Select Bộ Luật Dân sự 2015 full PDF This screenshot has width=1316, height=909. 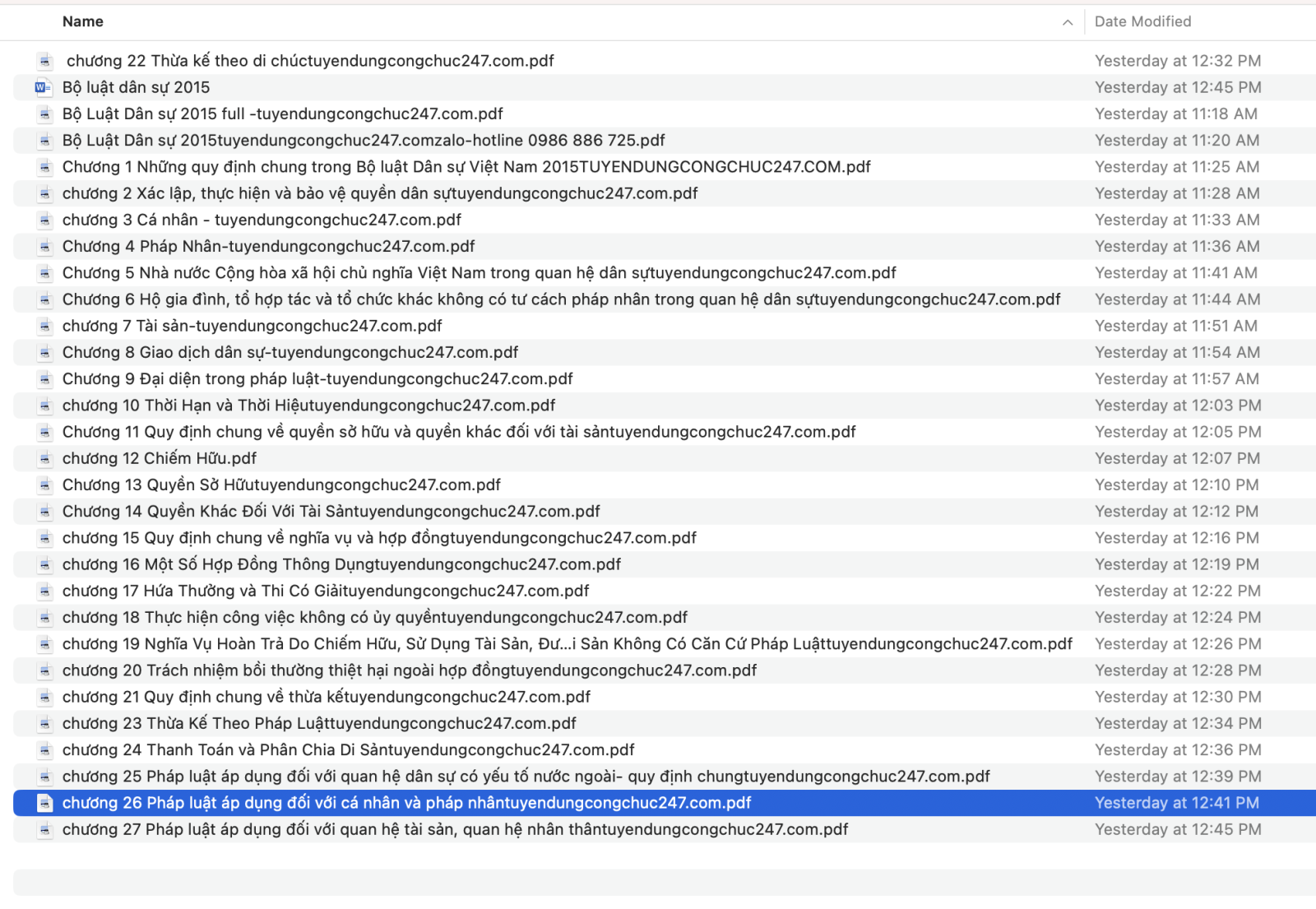click(x=282, y=114)
